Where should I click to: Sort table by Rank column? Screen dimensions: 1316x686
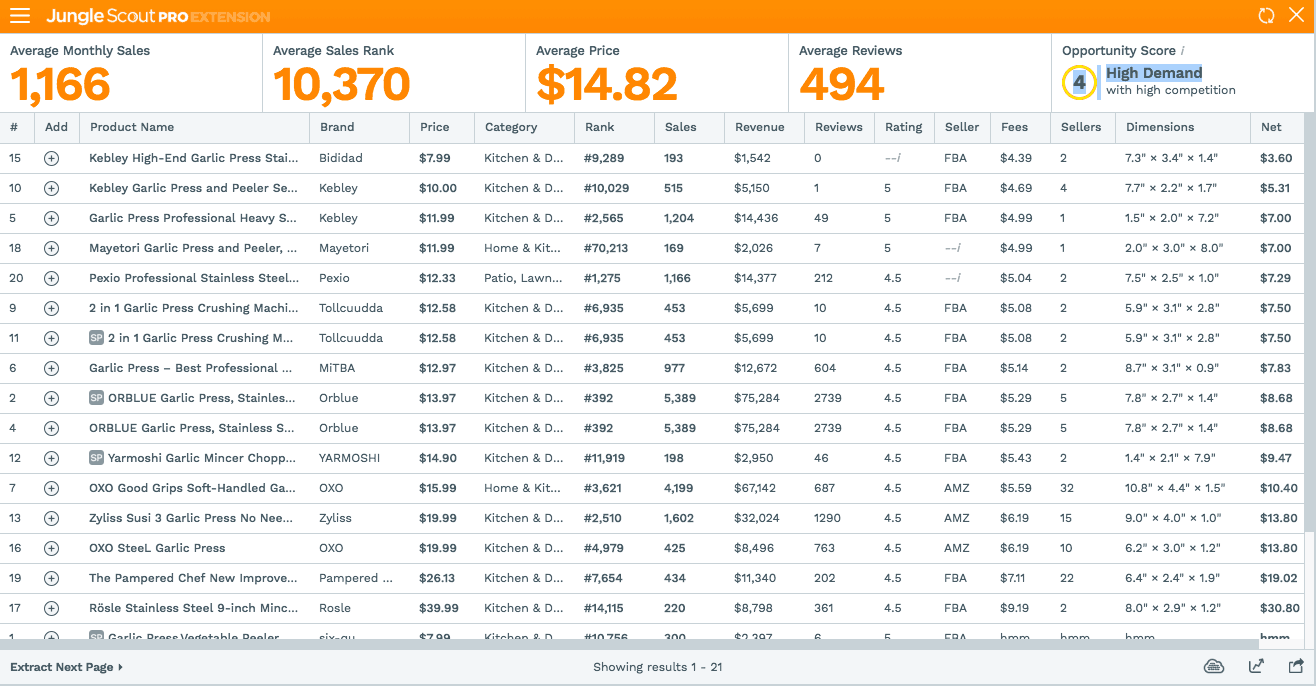[600, 127]
